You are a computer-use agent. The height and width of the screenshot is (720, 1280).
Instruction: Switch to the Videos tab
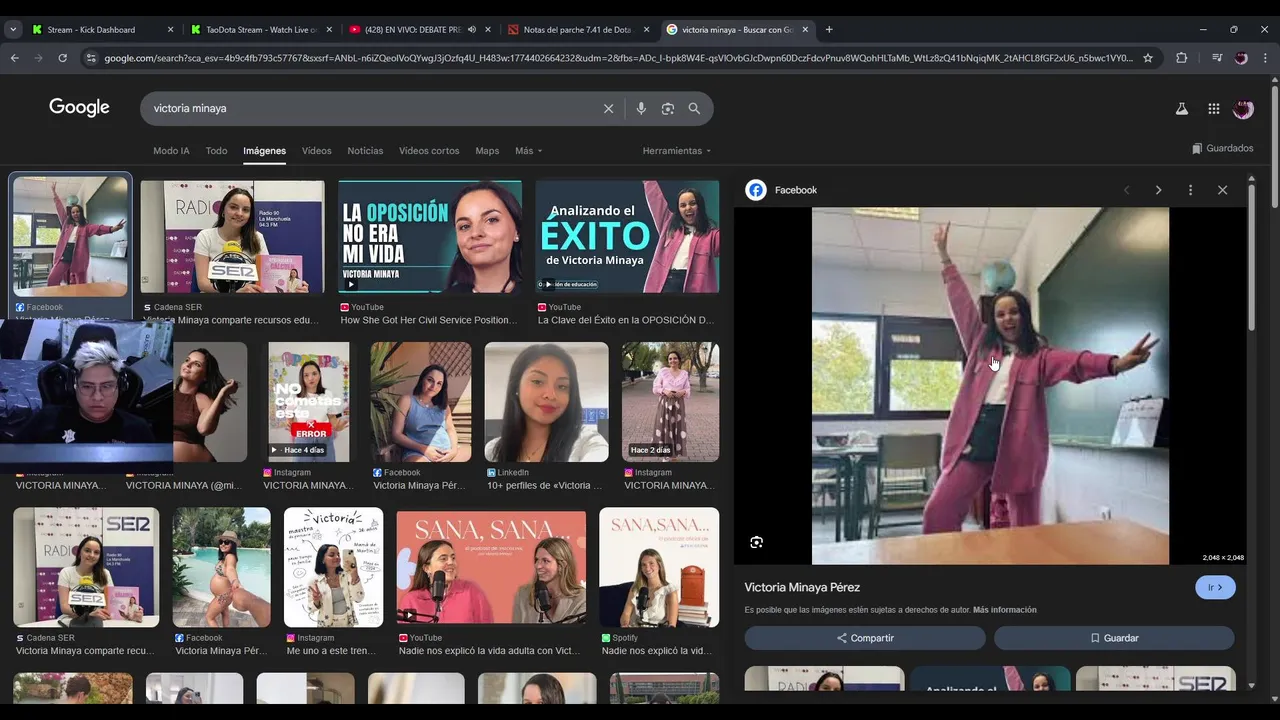coord(317,151)
